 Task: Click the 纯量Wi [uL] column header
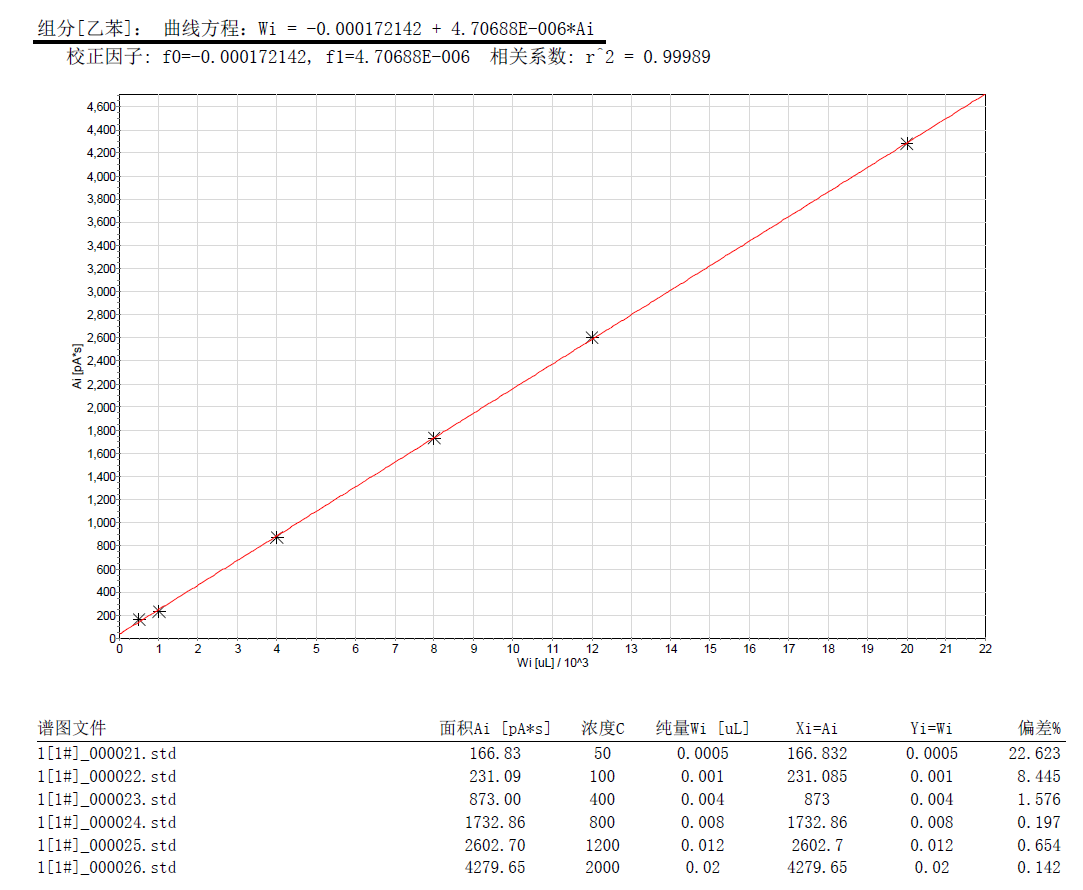(x=702, y=728)
